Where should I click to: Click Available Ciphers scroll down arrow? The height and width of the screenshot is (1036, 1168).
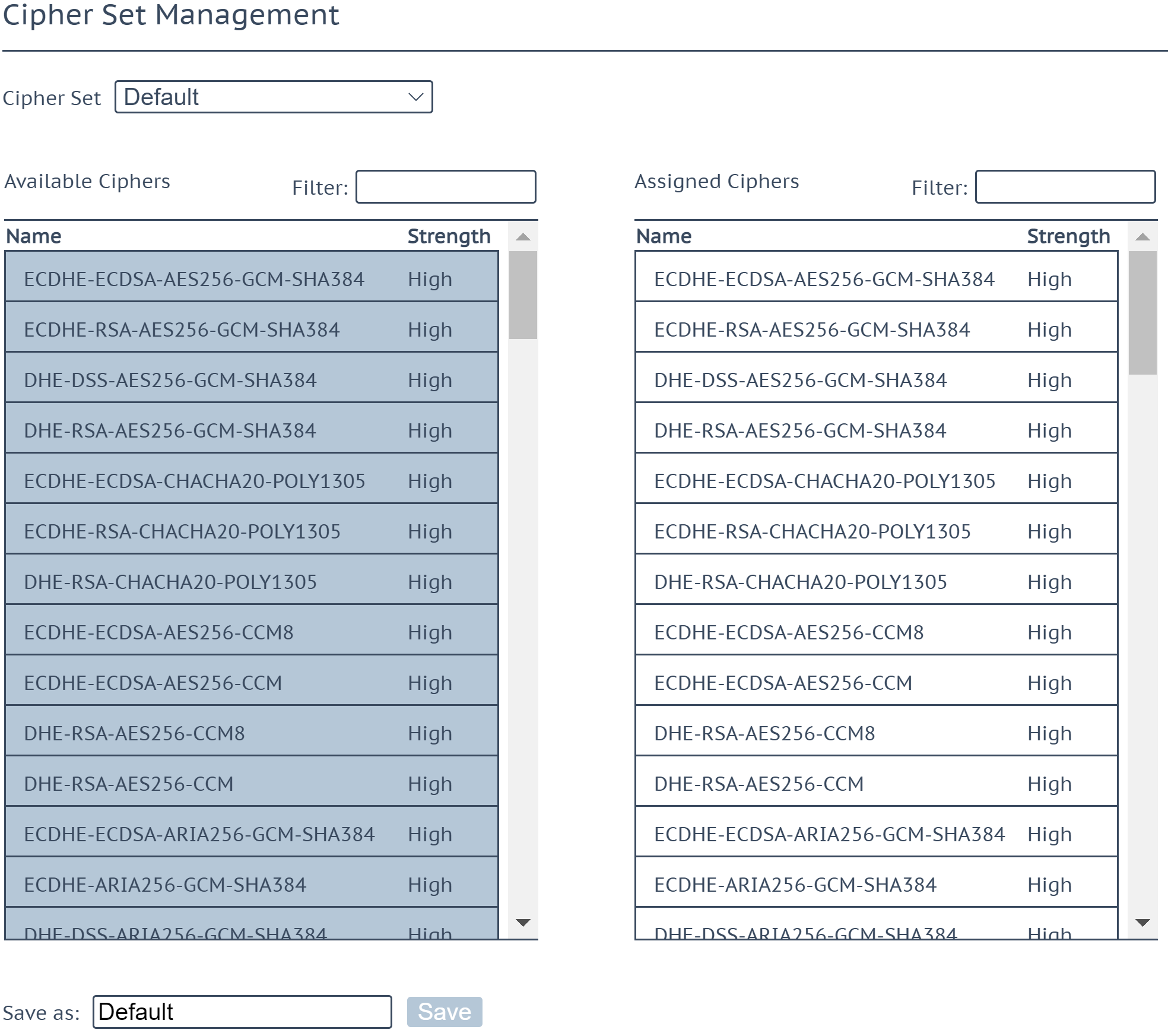click(x=523, y=922)
